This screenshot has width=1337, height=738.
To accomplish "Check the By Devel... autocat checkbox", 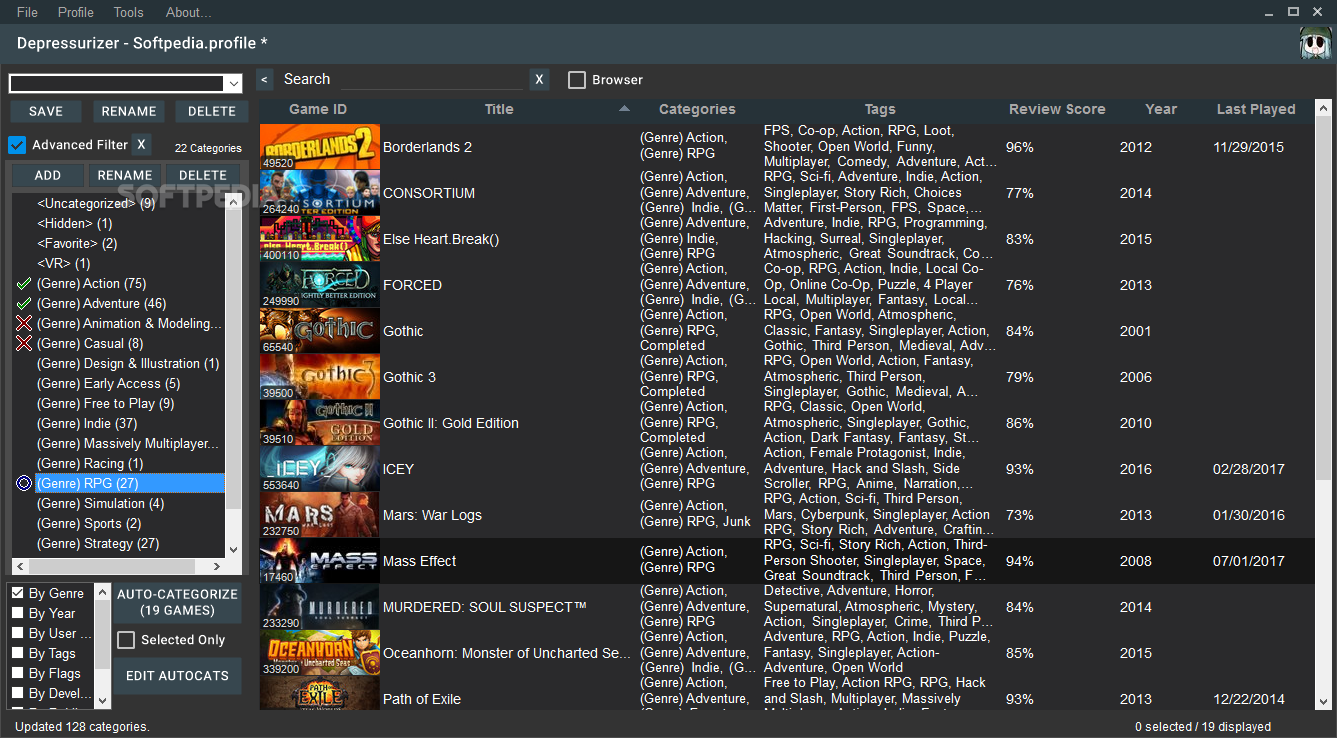I will tap(17, 693).
